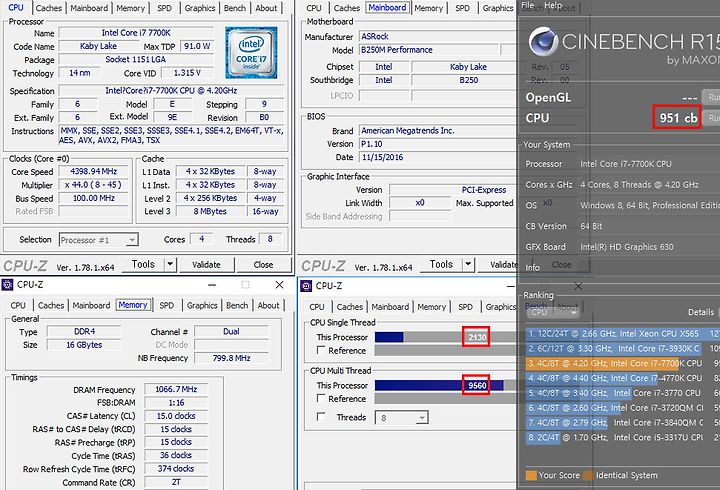Viewport: 720px width, 490px height.
Task: Click the Run button next to the CPU score
Action: 712,118
